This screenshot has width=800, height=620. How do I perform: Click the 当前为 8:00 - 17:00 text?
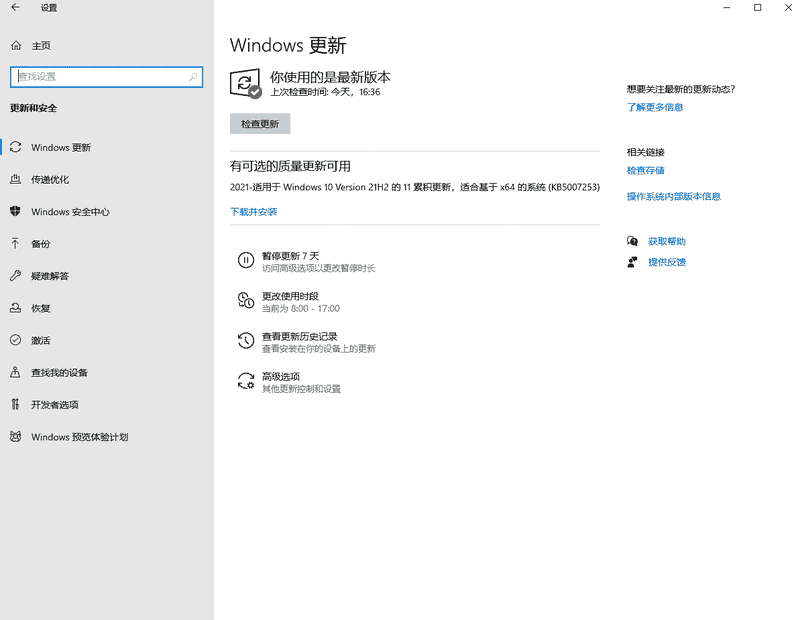[x=301, y=309]
